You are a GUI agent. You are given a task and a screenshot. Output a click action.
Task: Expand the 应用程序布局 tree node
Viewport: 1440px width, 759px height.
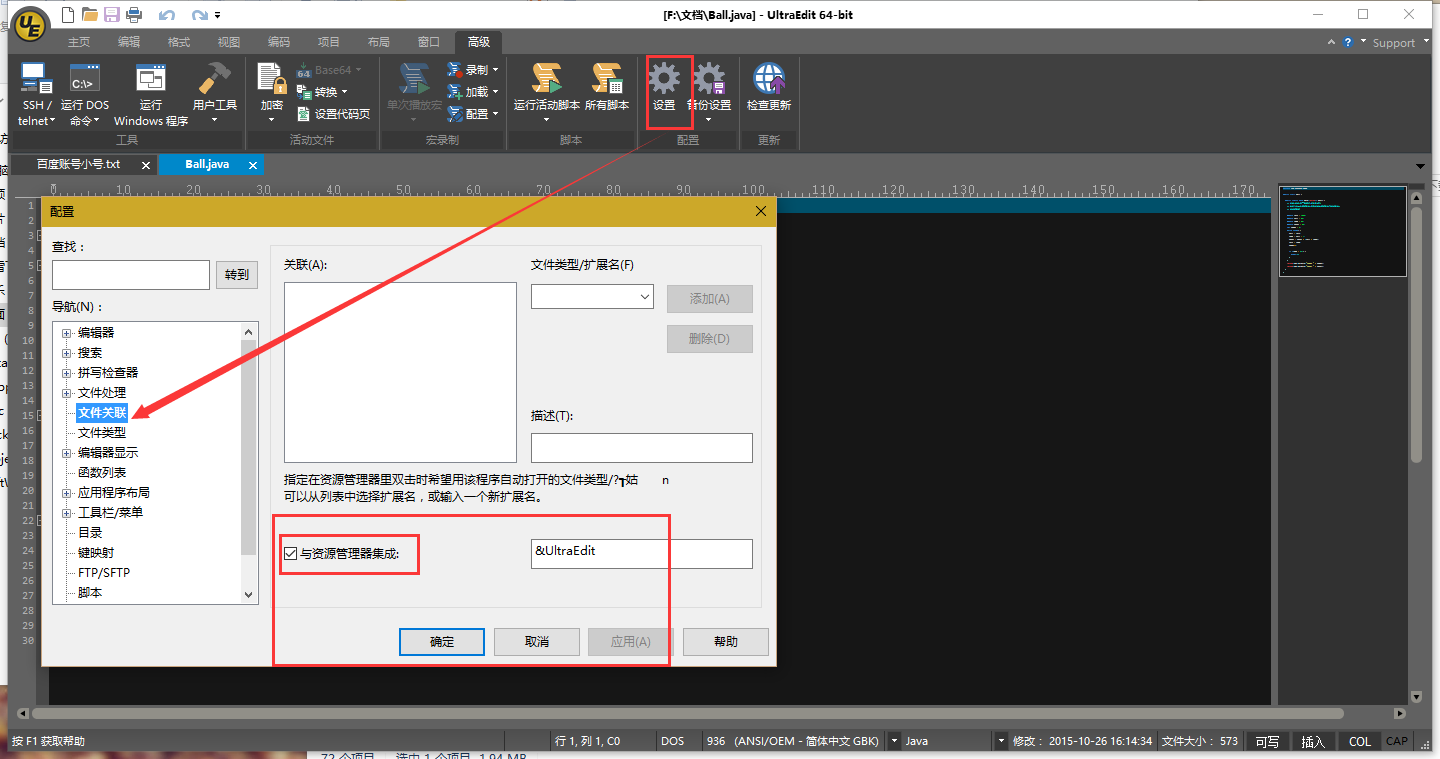coord(67,493)
